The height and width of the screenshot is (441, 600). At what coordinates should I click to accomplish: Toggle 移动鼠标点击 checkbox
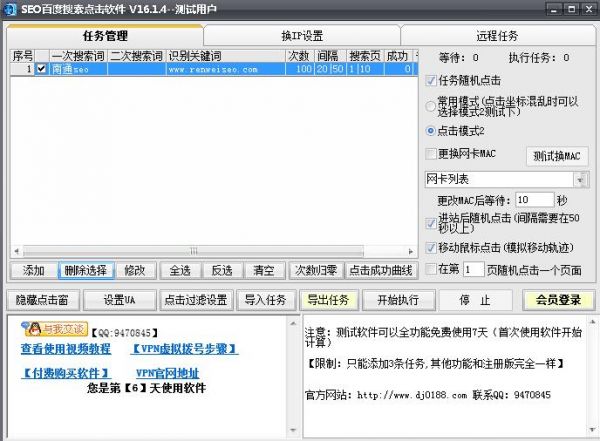coord(431,247)
